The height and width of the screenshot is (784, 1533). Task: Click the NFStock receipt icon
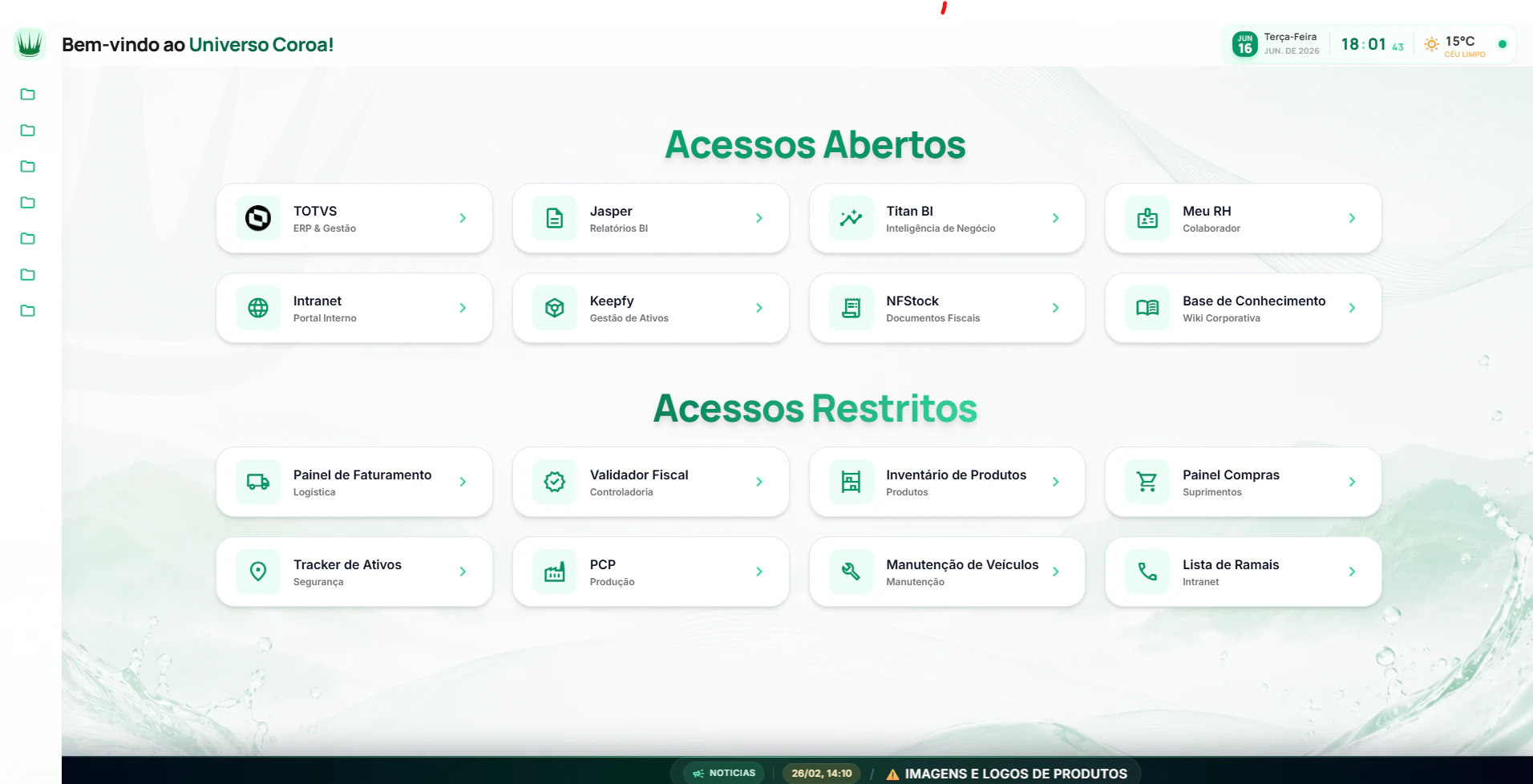[x=851, y=308]
